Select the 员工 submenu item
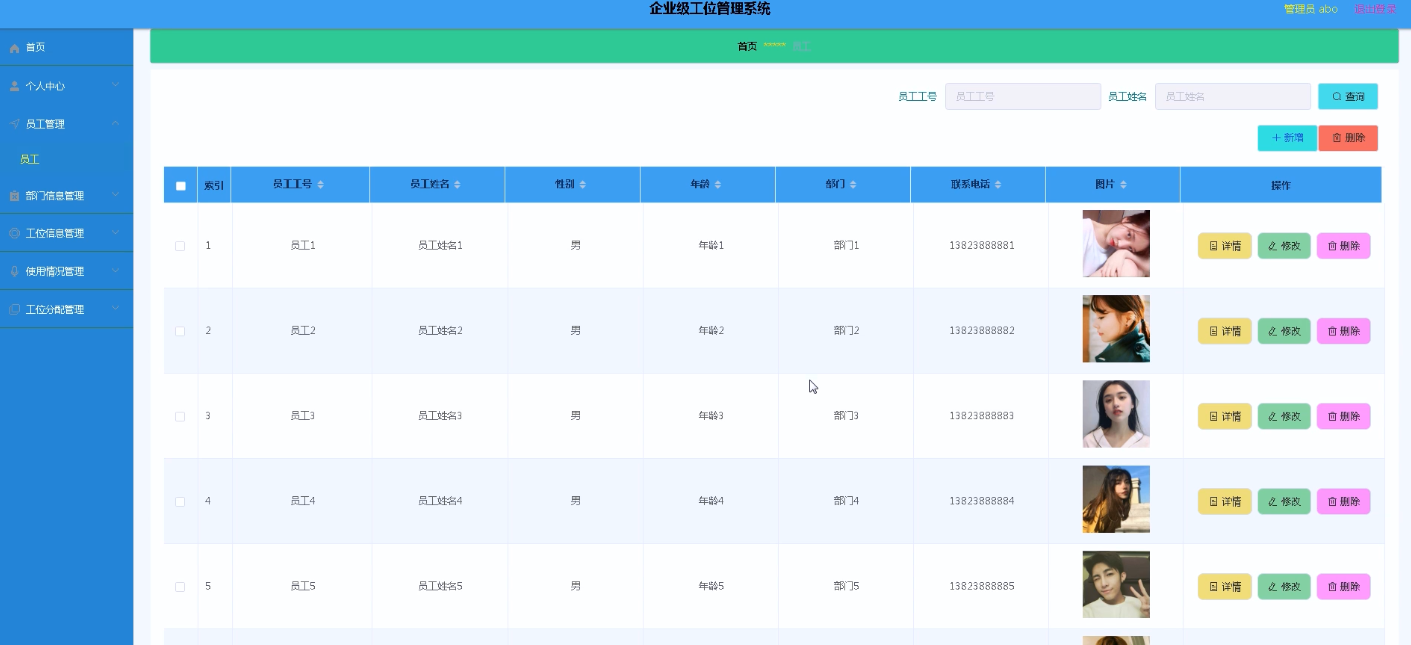This screenshot has width=1411, height=645. [29, 159]
